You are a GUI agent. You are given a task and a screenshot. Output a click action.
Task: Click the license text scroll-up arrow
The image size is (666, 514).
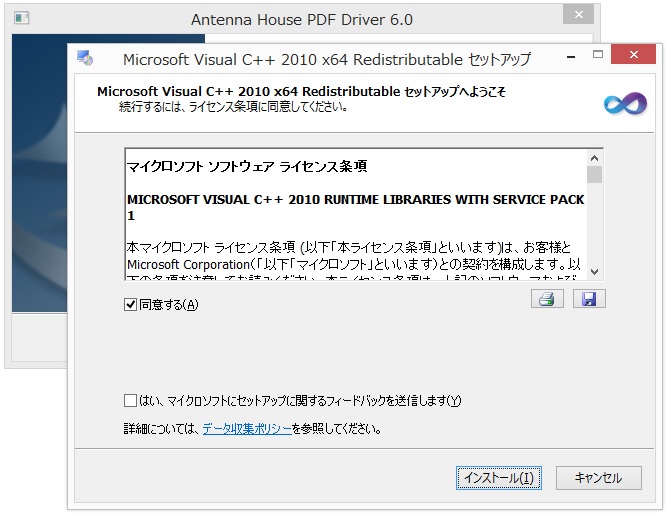[595, 158]
